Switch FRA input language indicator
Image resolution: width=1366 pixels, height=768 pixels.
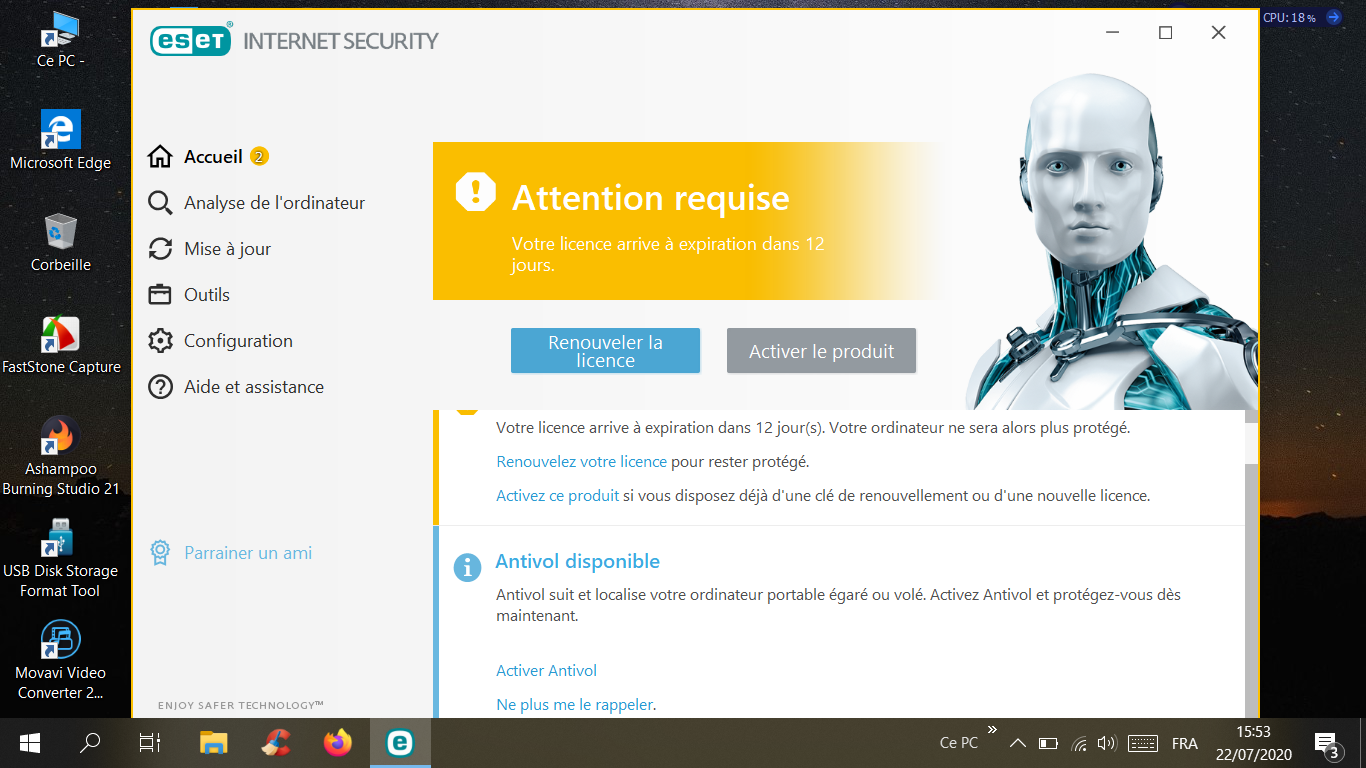coord(1185,743)
